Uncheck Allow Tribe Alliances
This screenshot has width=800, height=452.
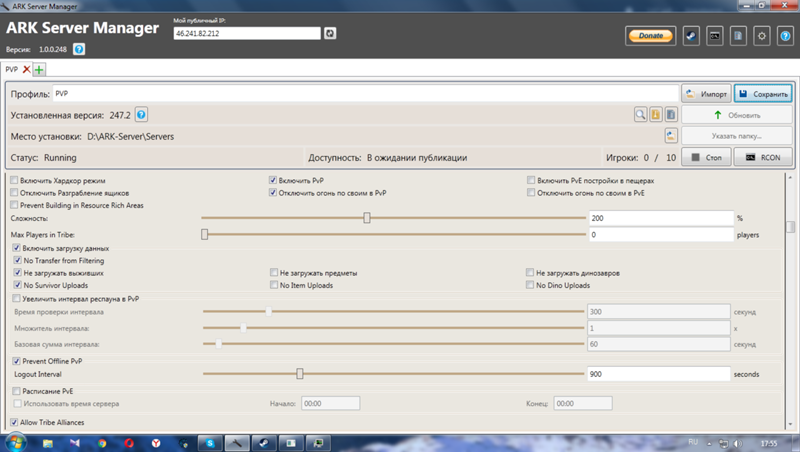[x=14, y=422]
